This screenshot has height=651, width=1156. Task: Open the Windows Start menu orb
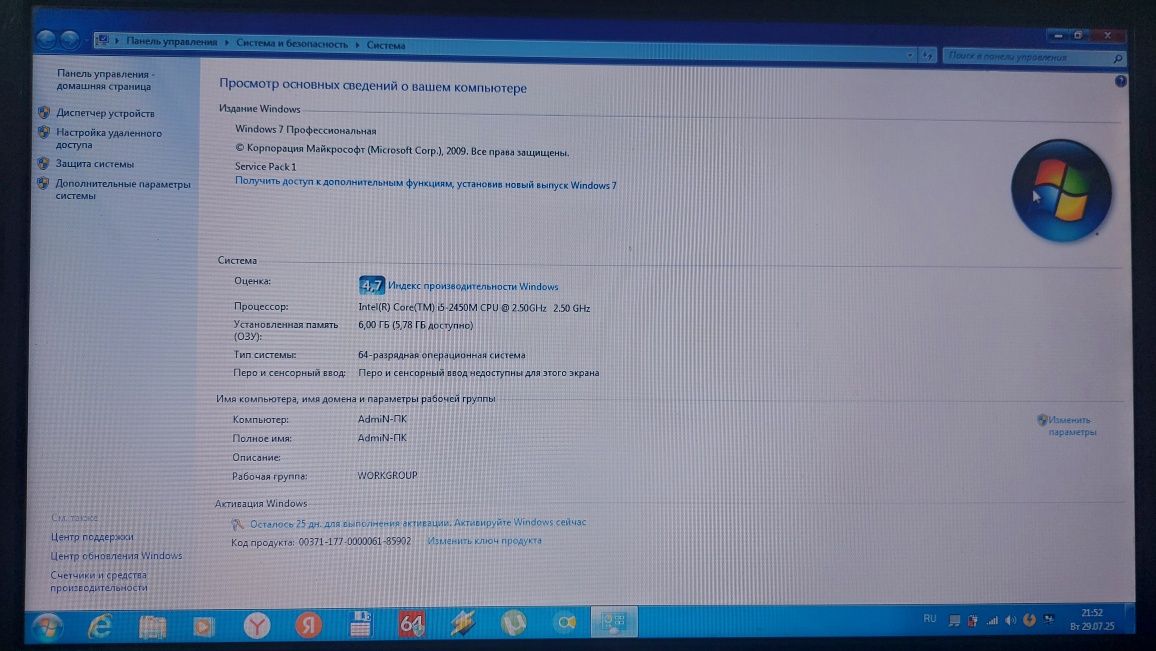(48, 627)
